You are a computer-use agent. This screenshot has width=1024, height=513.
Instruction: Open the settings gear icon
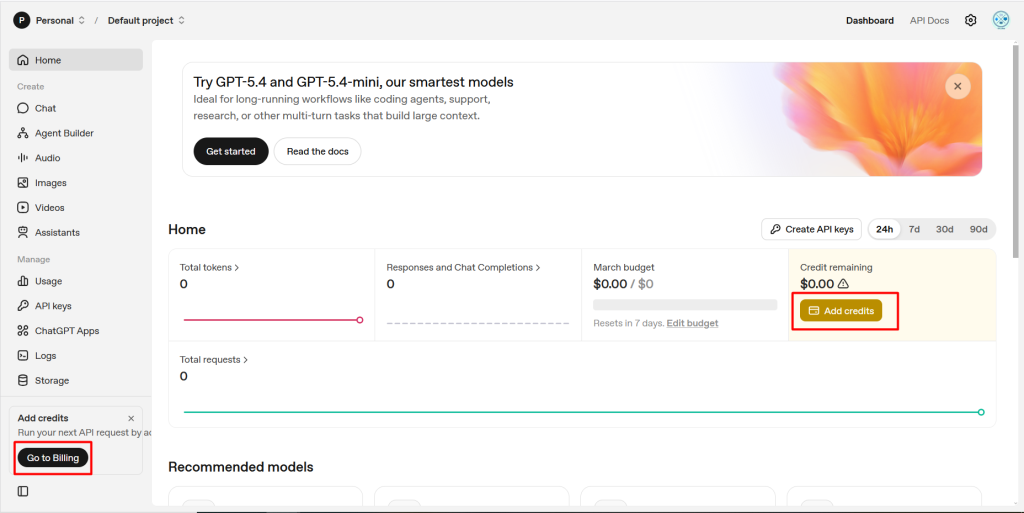(970, 20)
